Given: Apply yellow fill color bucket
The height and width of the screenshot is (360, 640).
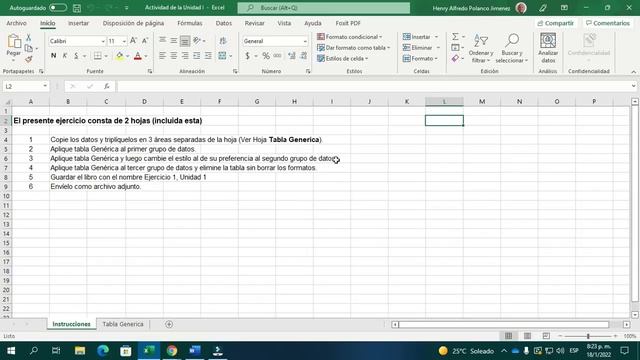Looking at the screenshot, I should (119, 56).
